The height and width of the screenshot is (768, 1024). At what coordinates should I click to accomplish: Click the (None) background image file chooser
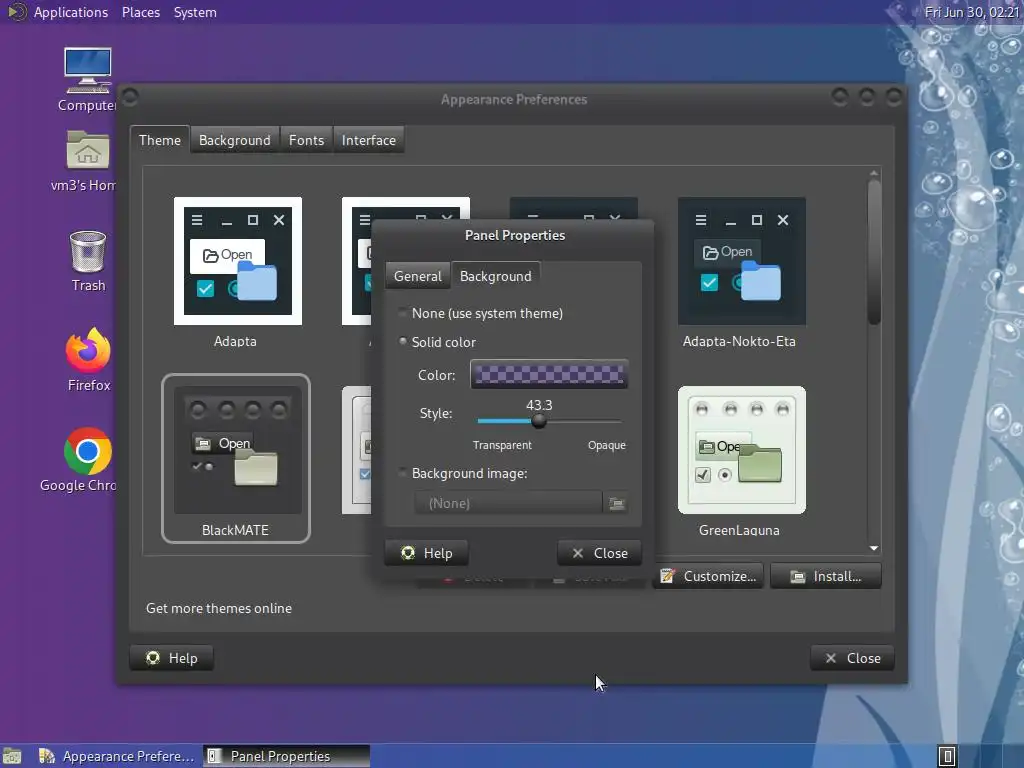point(508,503)
